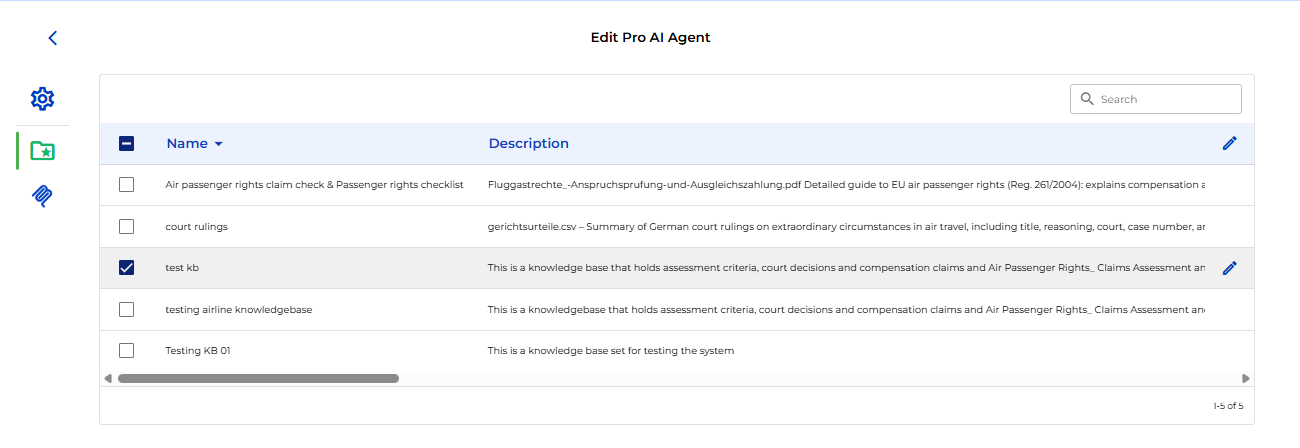This screenshot has width=1300, height=448.
Task: Enable the Testing KB 01 checkbox
Action: point(127,351)
